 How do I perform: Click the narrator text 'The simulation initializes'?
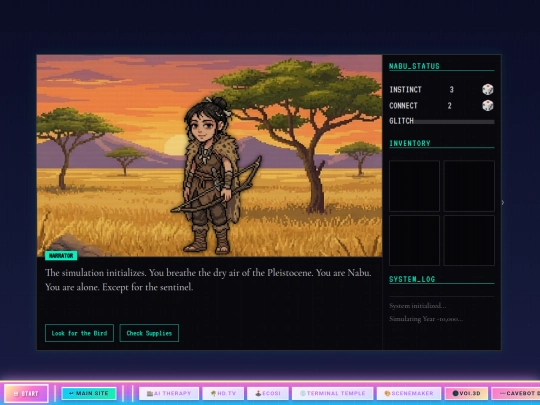pyautogui.click(x=95, y=273)
